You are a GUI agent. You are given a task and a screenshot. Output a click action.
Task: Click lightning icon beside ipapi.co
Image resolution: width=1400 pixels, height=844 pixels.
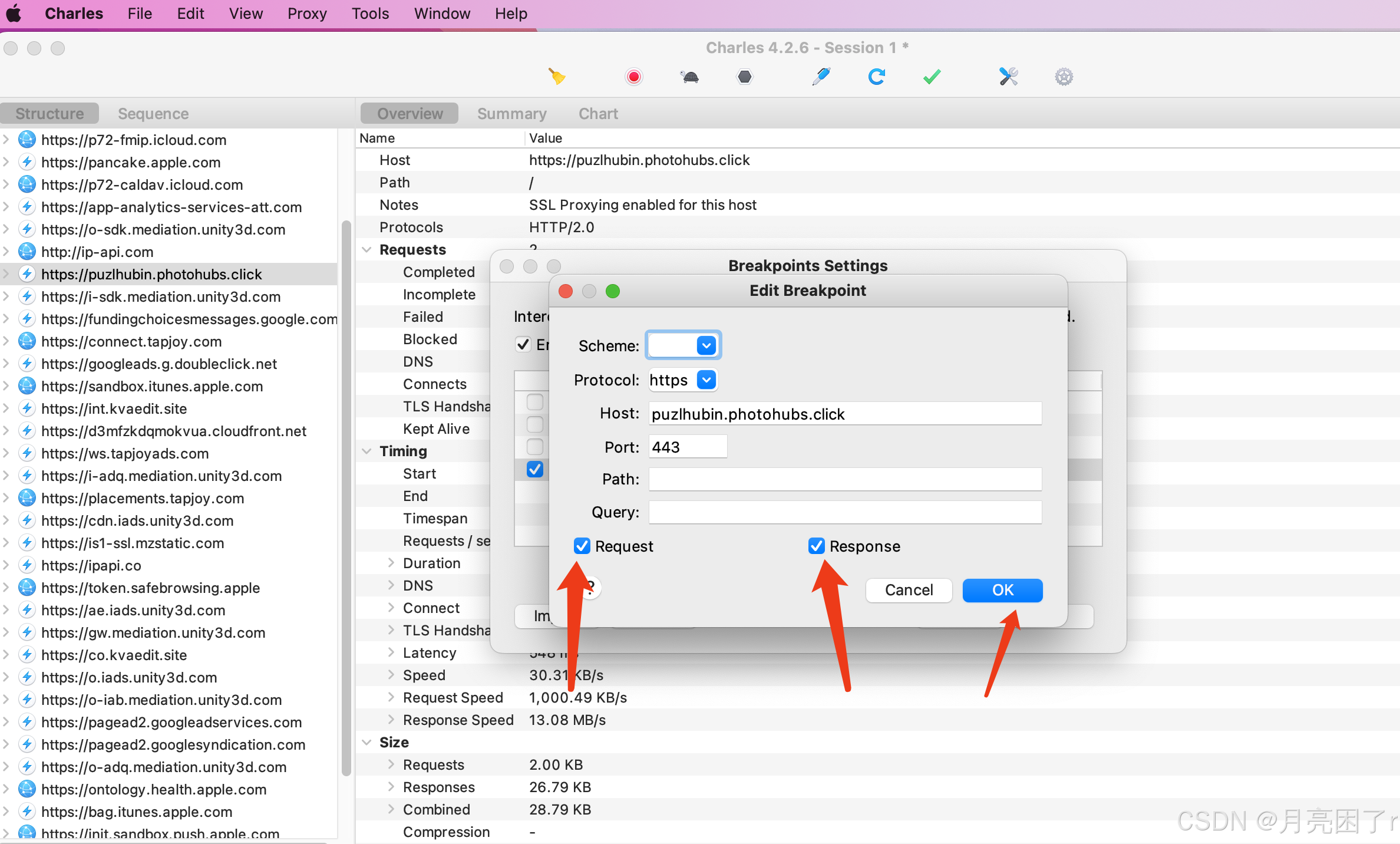pyautogui.click(x=27, y=565)
